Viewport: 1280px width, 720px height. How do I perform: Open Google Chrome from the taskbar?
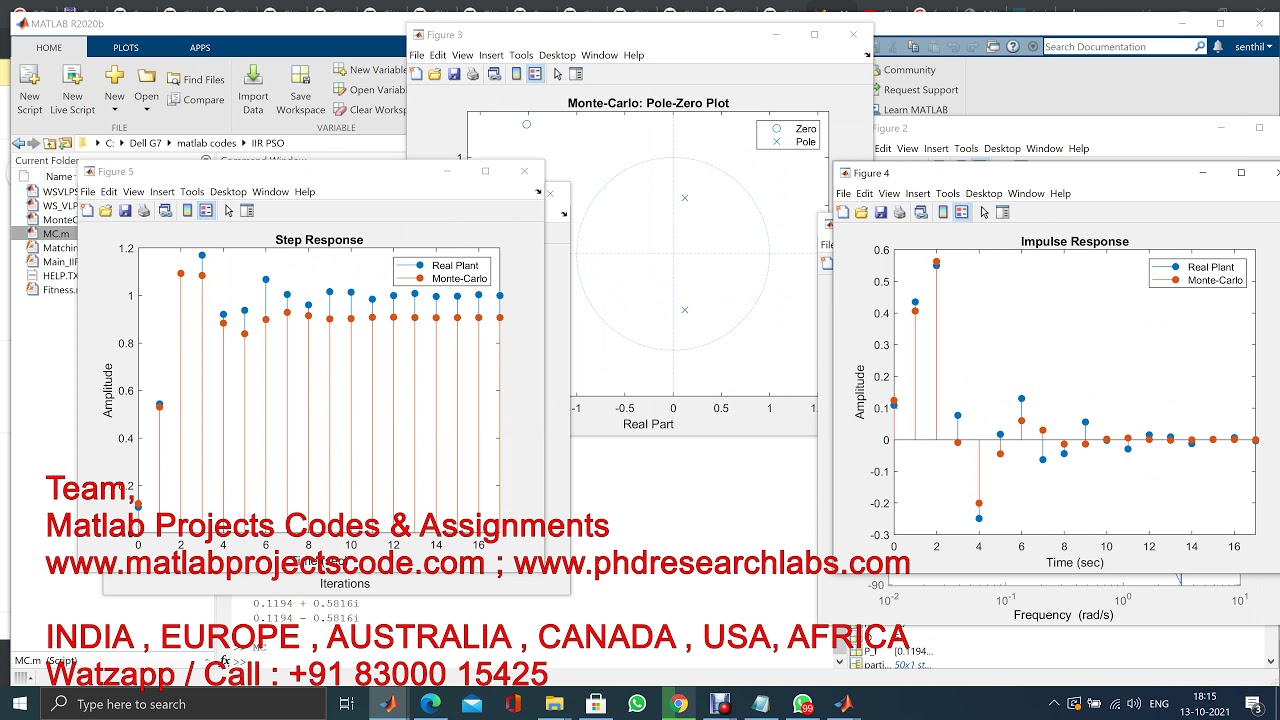tap(679, 704)
